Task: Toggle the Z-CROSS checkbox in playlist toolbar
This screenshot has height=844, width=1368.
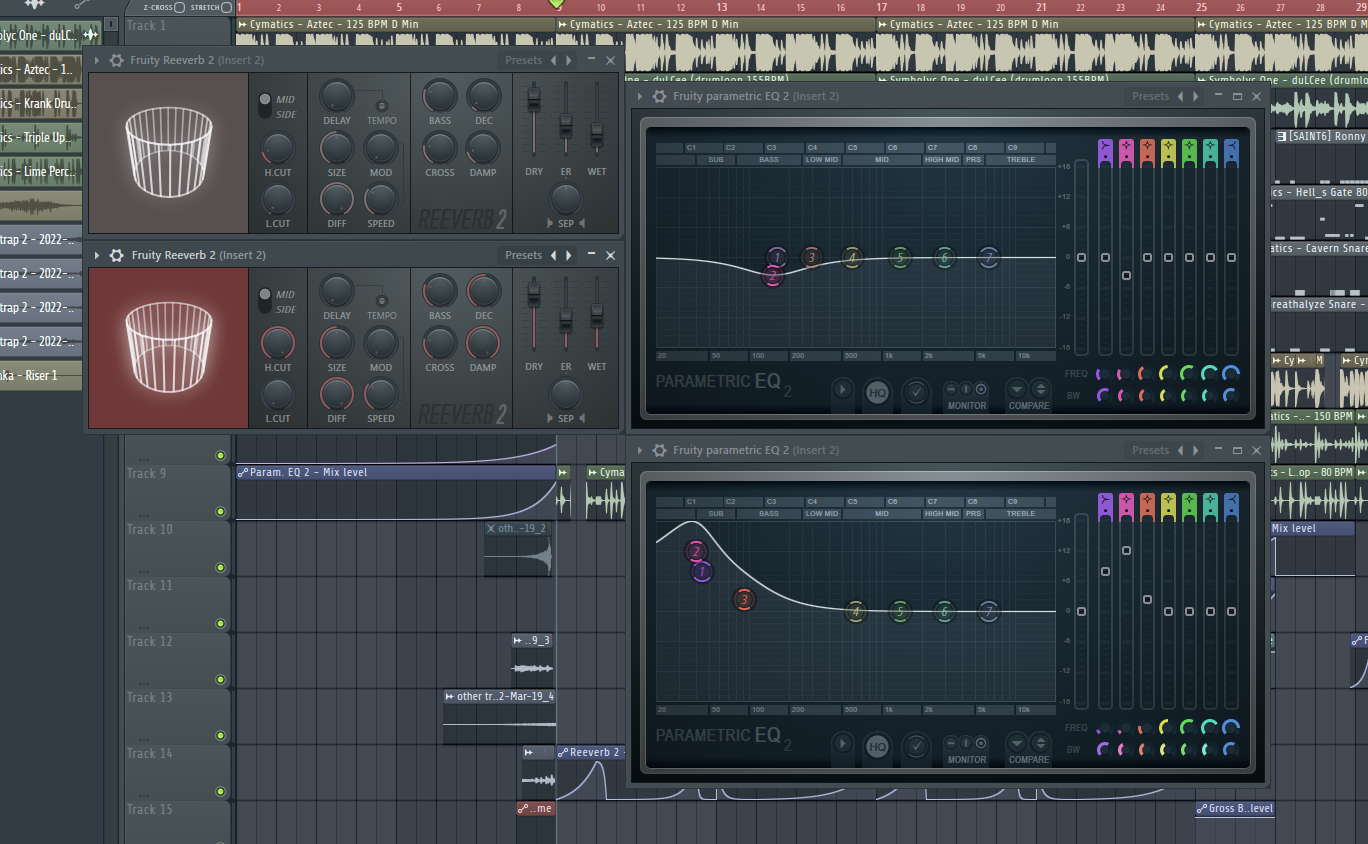Action: pos(179,7)
